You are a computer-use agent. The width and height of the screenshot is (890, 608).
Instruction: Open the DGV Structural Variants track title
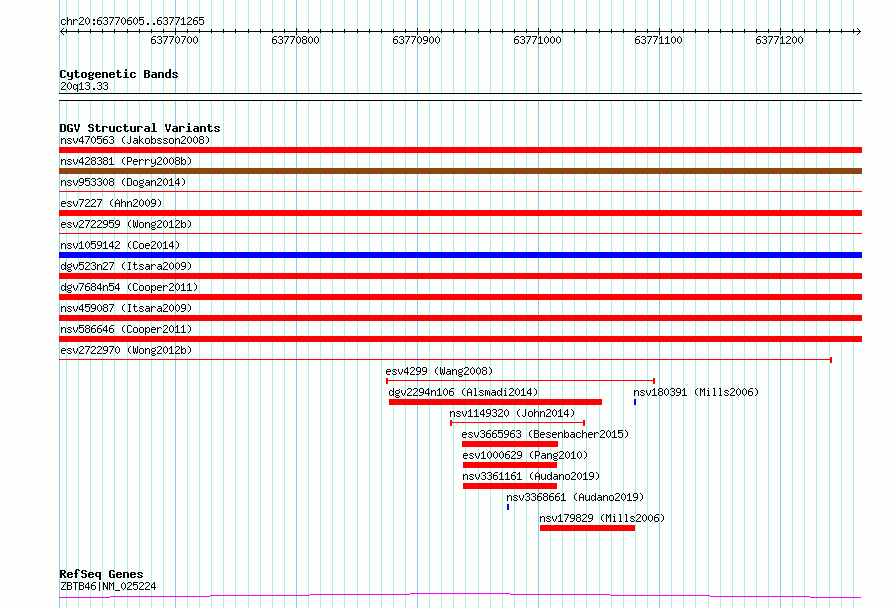140,128
